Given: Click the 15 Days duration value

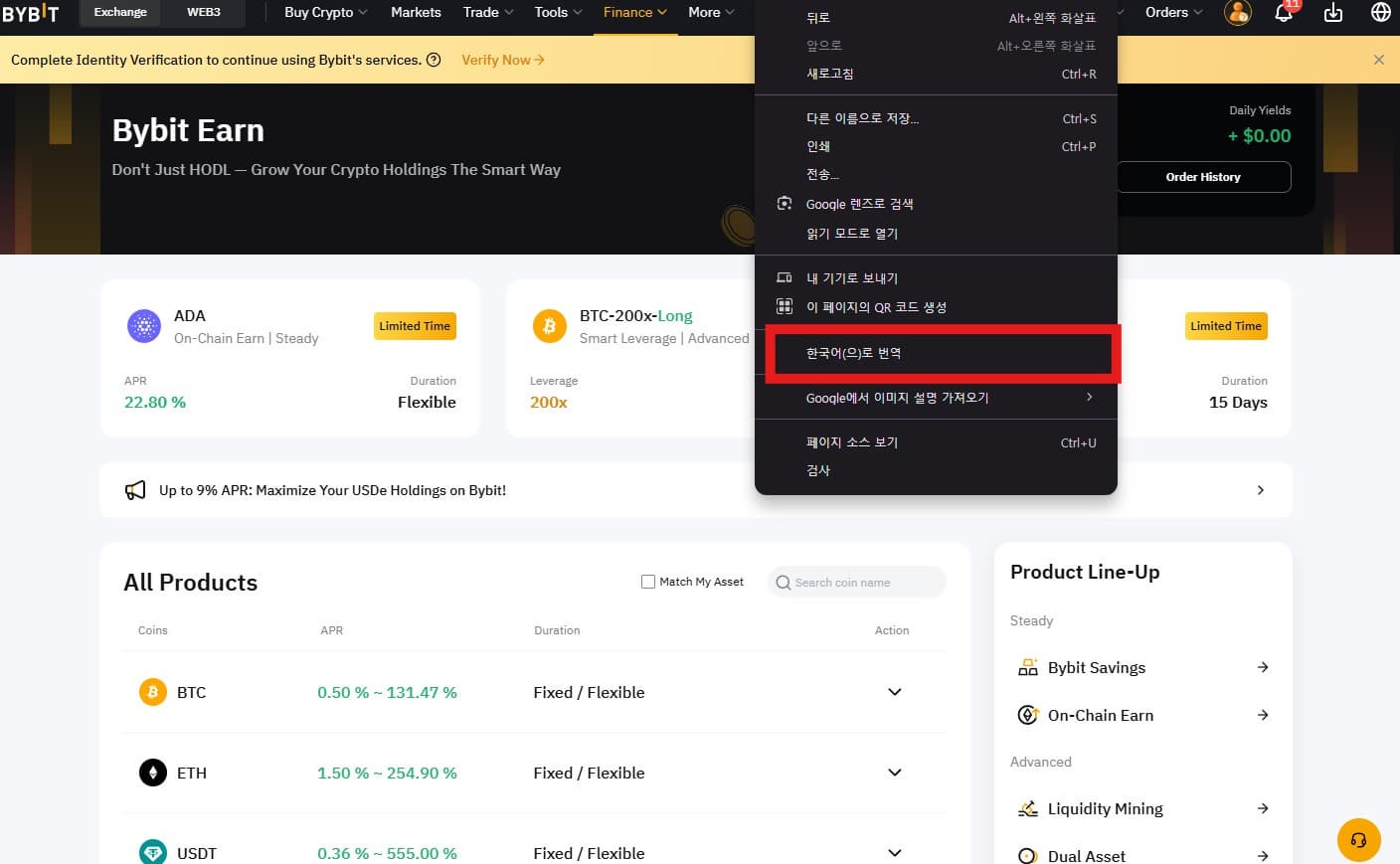Looking at the screenshot, I should (x=1238, y=402).
